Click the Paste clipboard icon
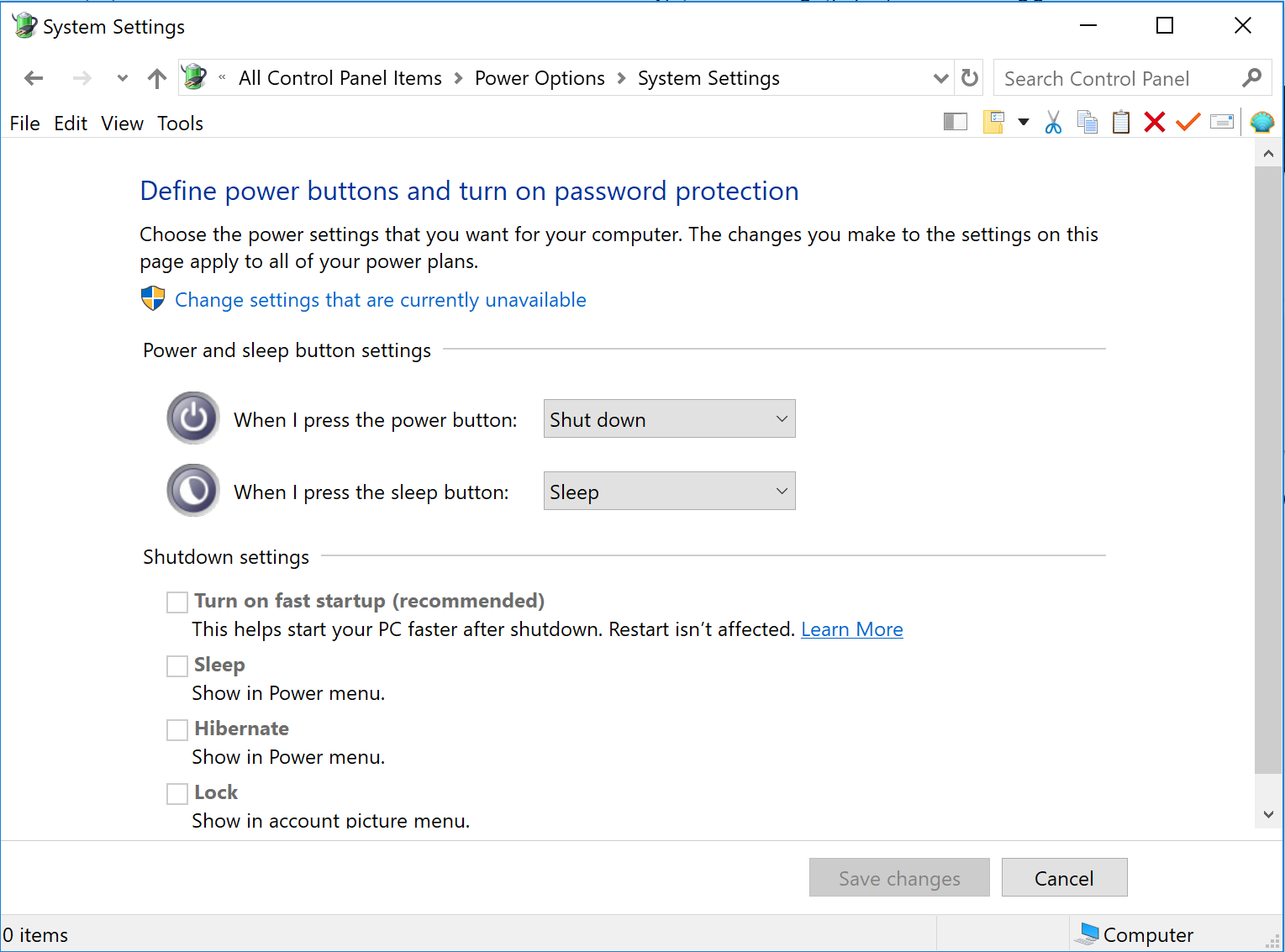Image resolution: width=1285 pixels, height=952 pixels. pyautogui.click(x=1121, y=123)
